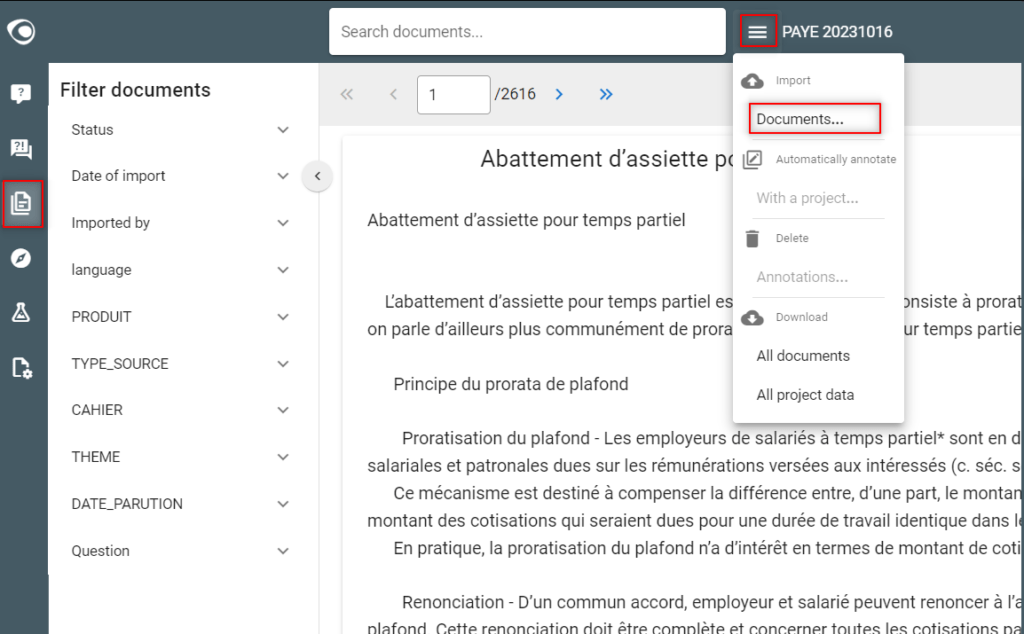Click the Automatically annotate pencil icon
This screenshot has width=1024, height=634.
752,159
